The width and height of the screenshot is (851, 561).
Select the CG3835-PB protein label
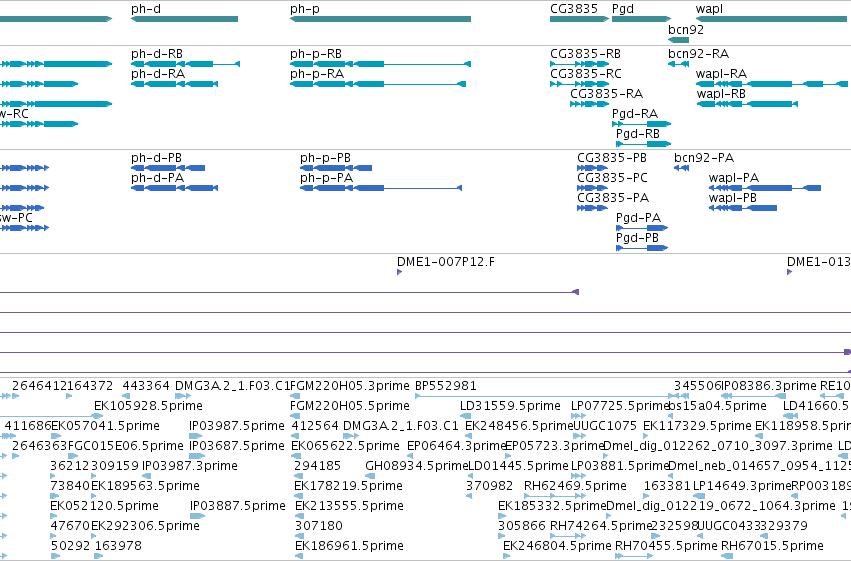(x=612, y=158)
